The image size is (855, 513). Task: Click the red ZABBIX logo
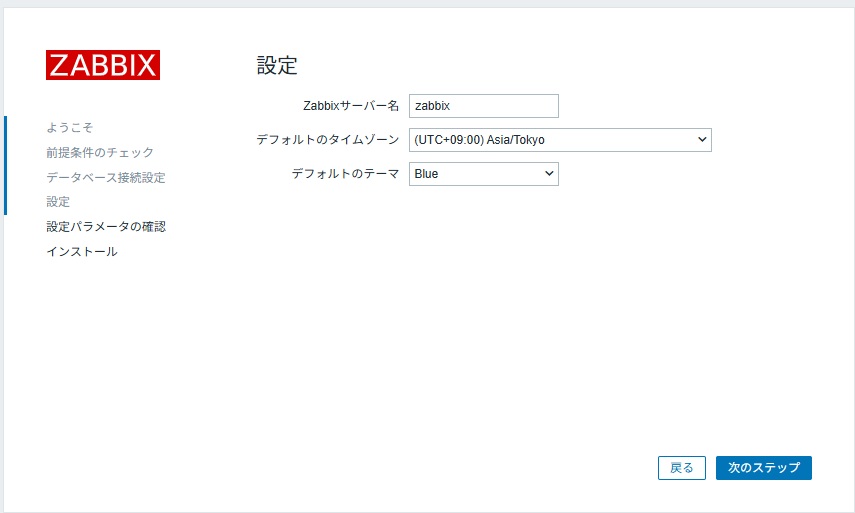coord(103,65)
